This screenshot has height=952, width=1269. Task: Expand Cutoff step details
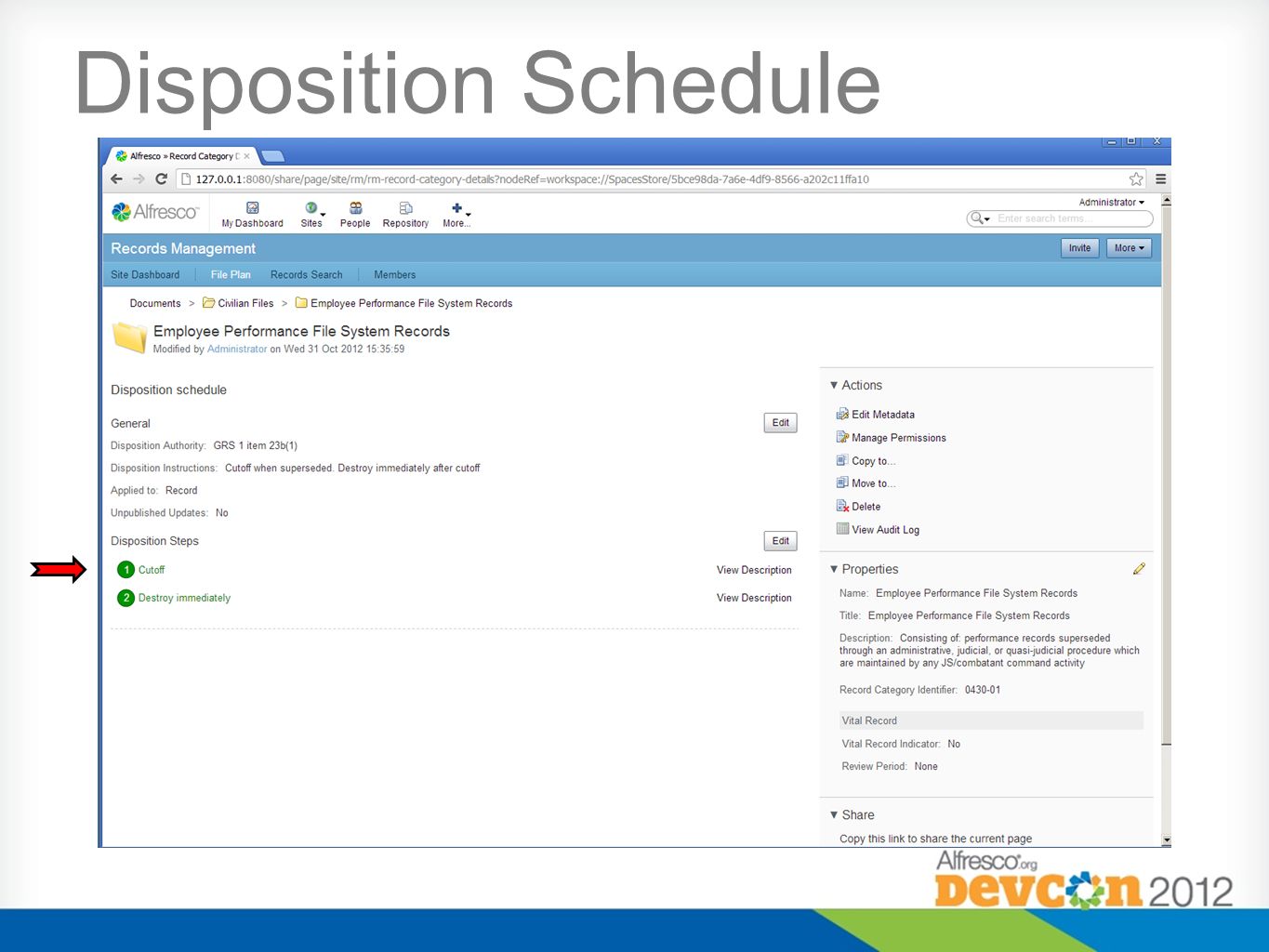point(152,570)
